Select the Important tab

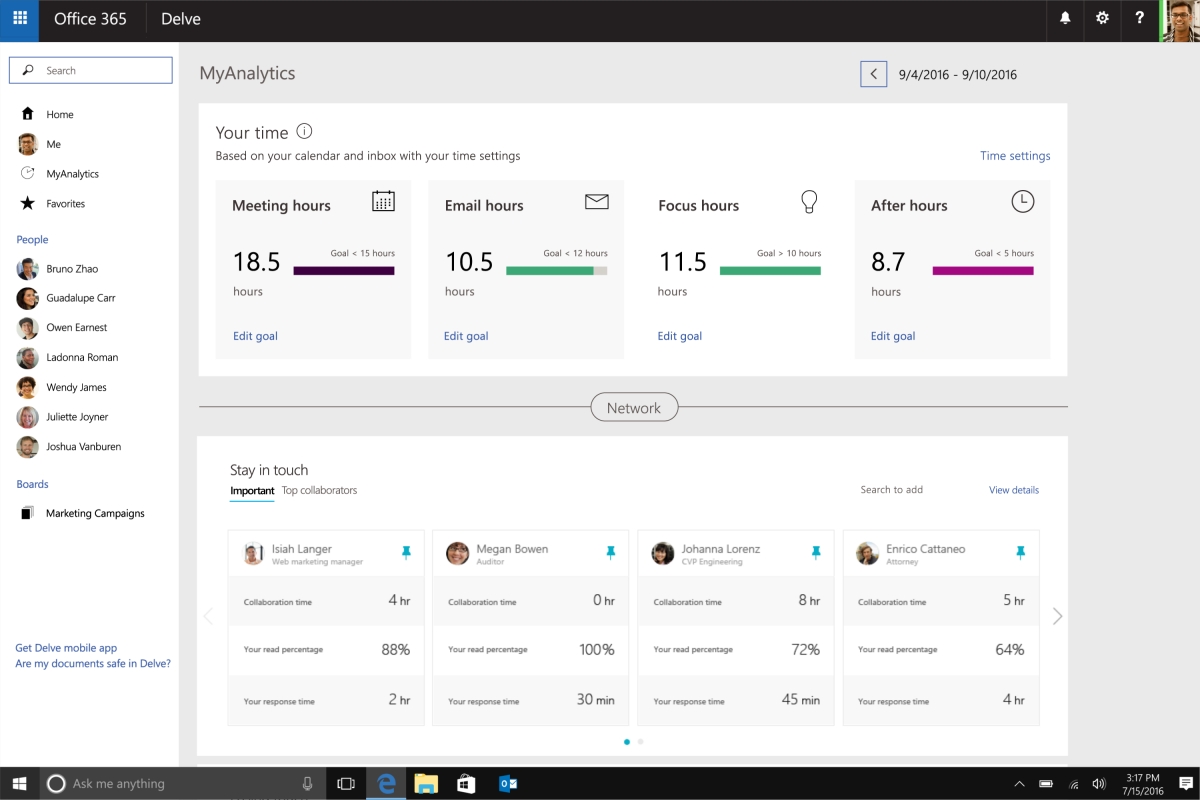(252, 491)
